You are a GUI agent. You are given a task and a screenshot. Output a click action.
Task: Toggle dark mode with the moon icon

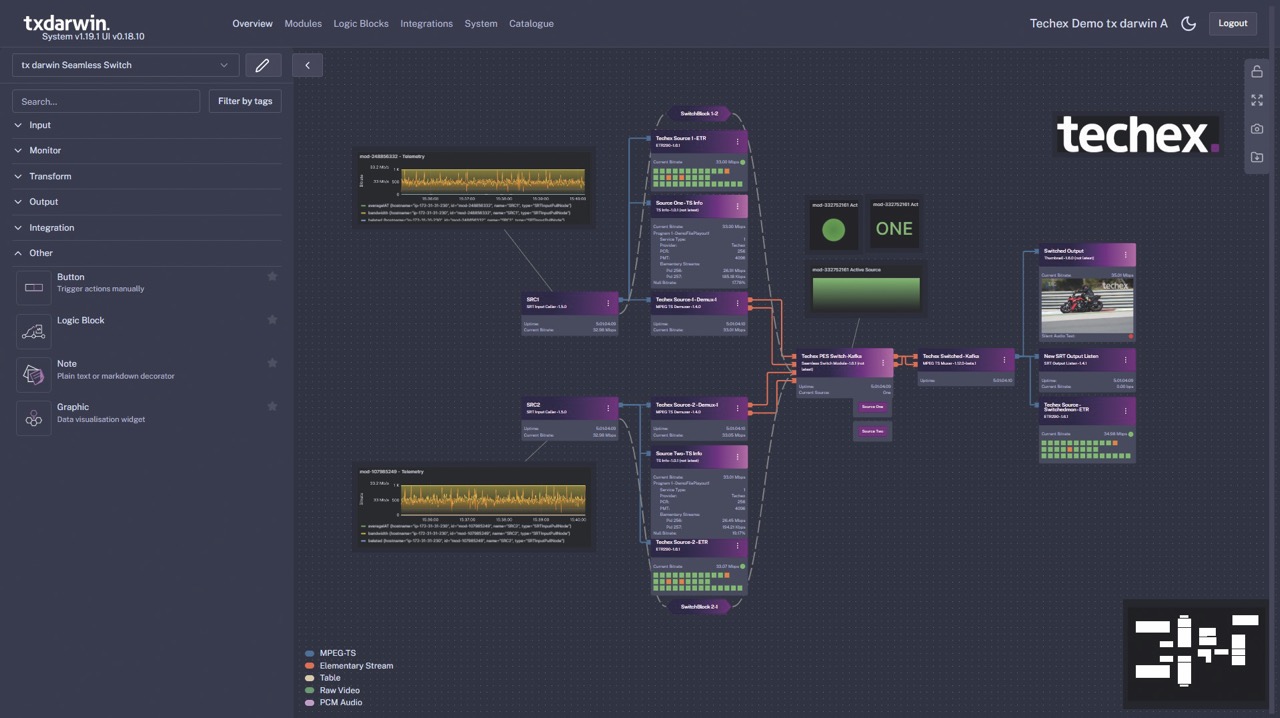coord(1188,23)
